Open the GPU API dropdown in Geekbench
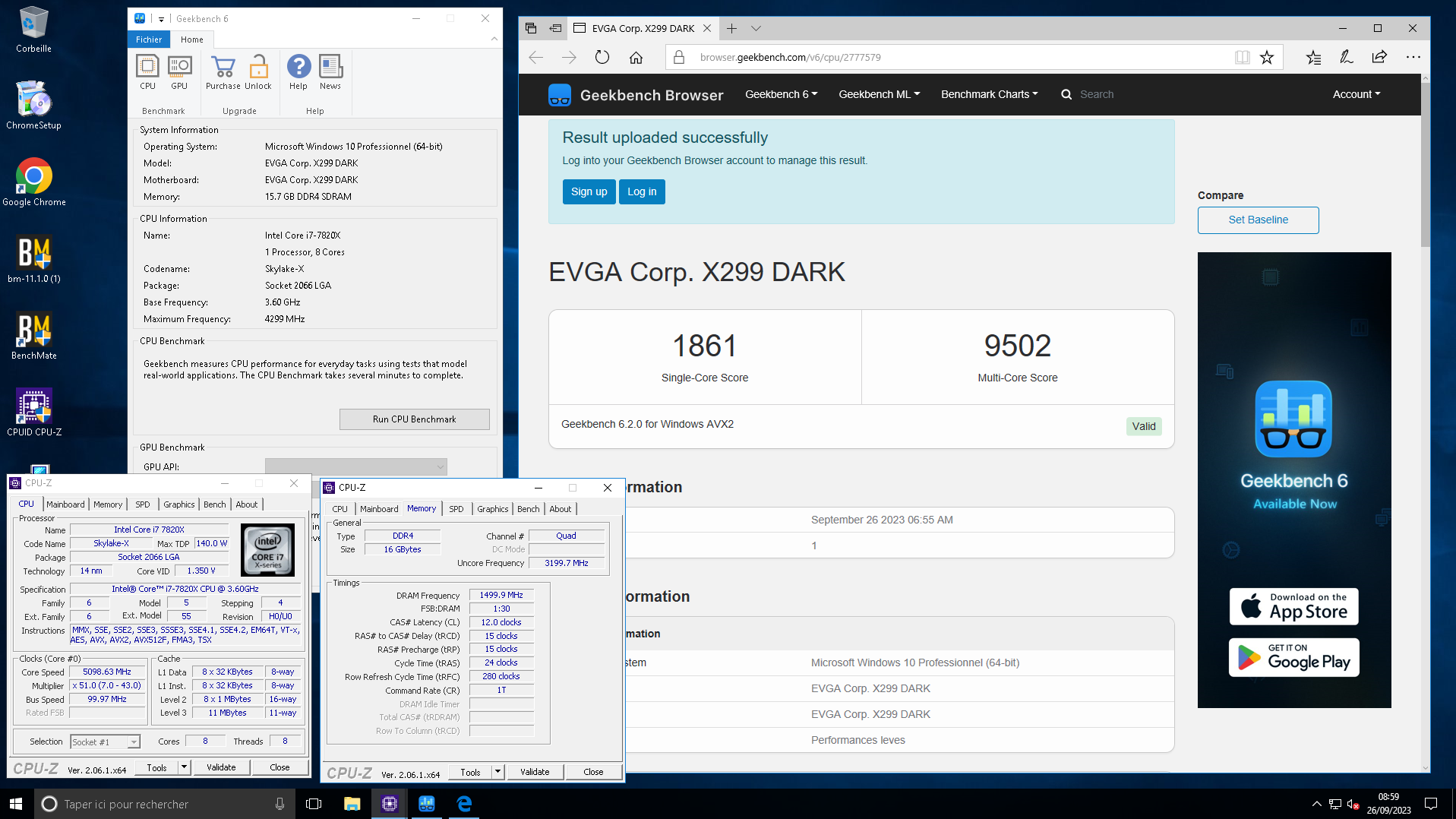This screenshot has height=819, width=1456. 355,466
